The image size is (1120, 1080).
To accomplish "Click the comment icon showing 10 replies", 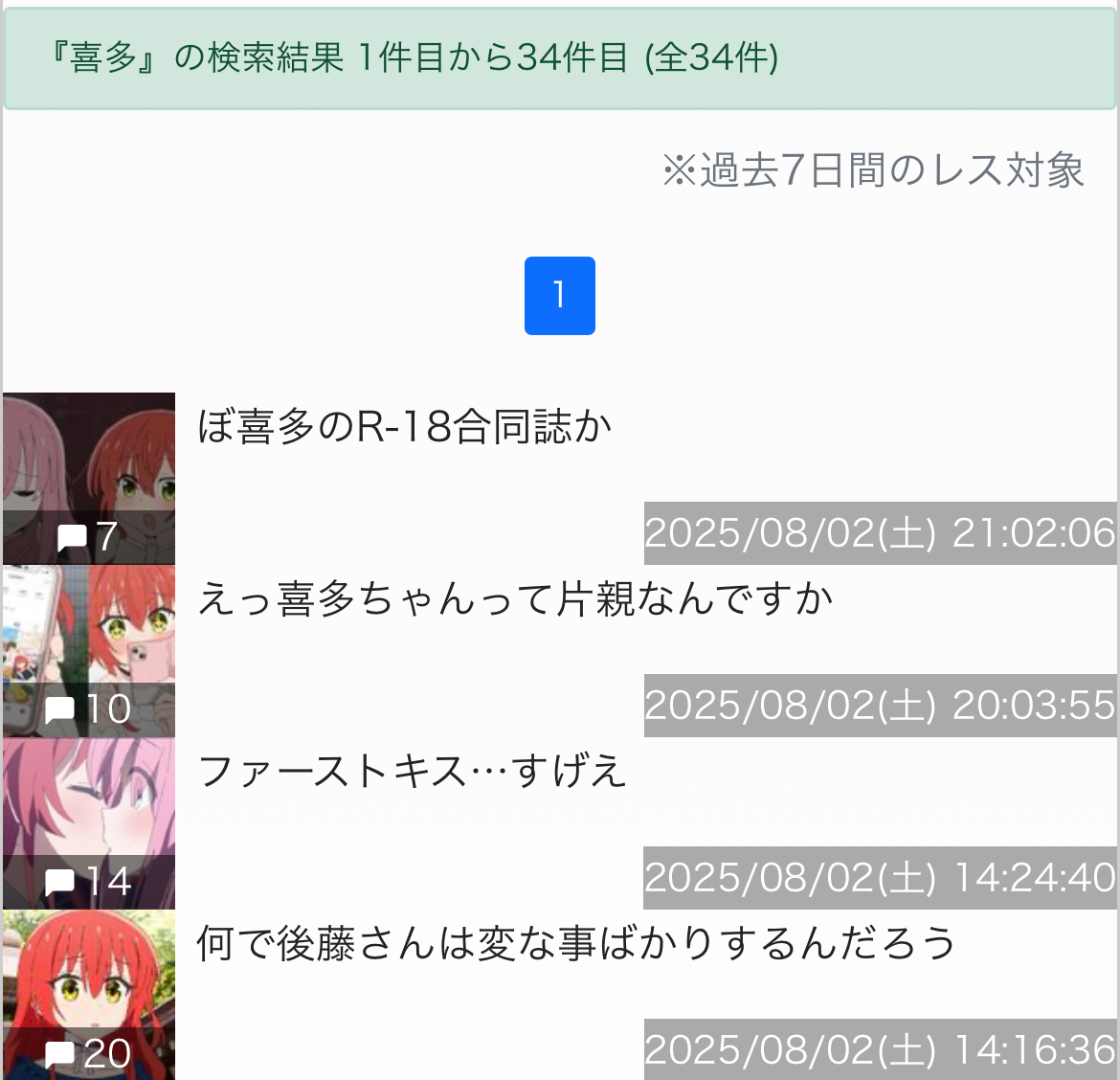I will point(60,709).
